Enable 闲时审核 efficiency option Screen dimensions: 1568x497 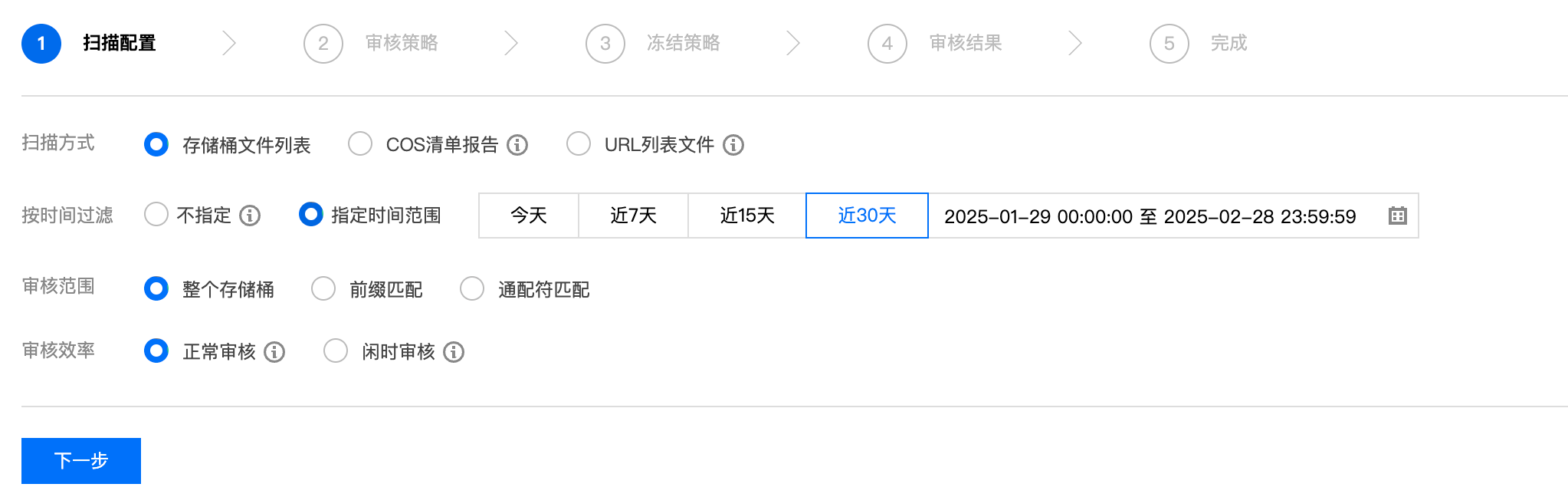click(x=336, y=351)
